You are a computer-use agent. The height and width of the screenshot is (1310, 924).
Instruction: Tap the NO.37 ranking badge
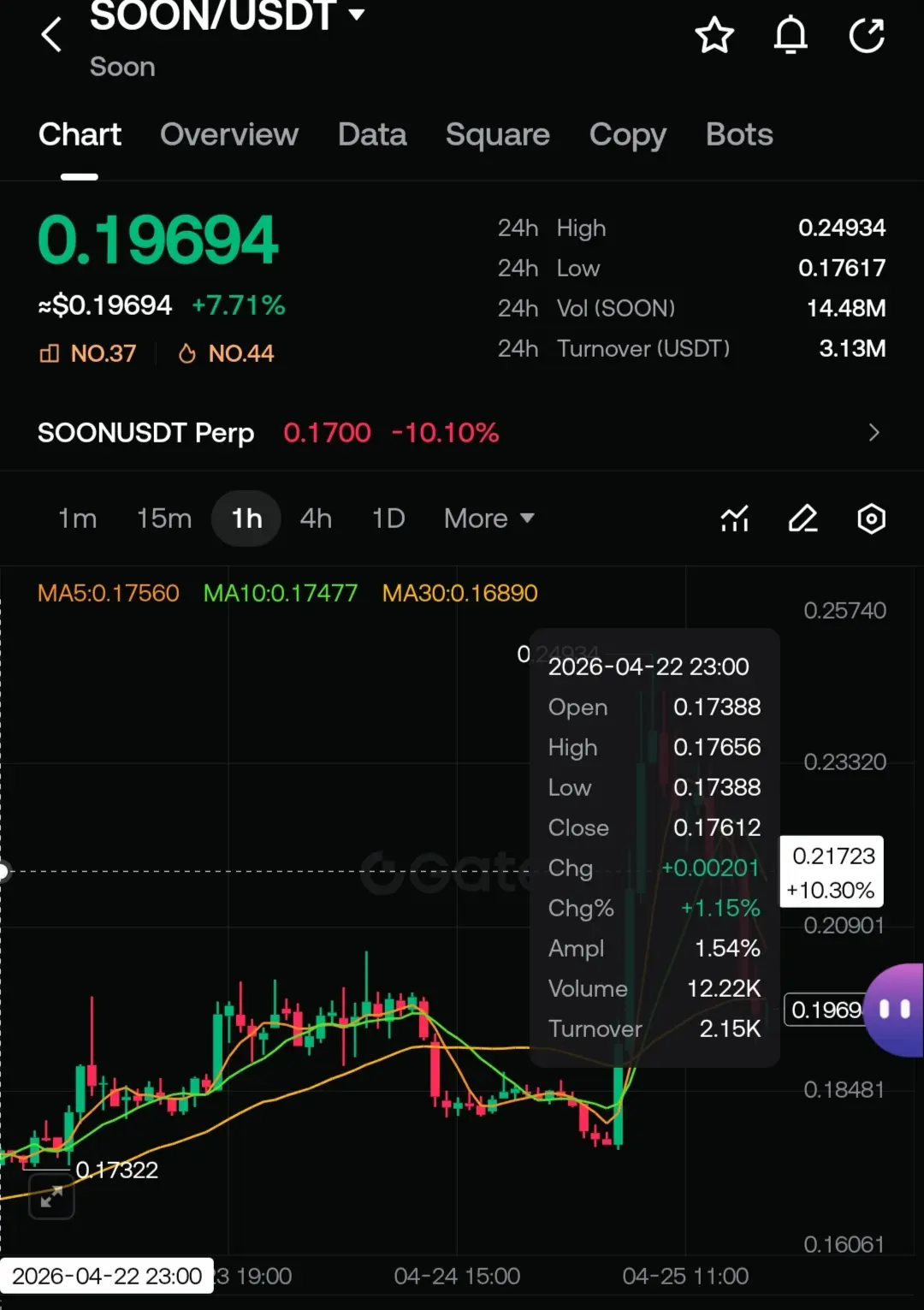point(88,353)
